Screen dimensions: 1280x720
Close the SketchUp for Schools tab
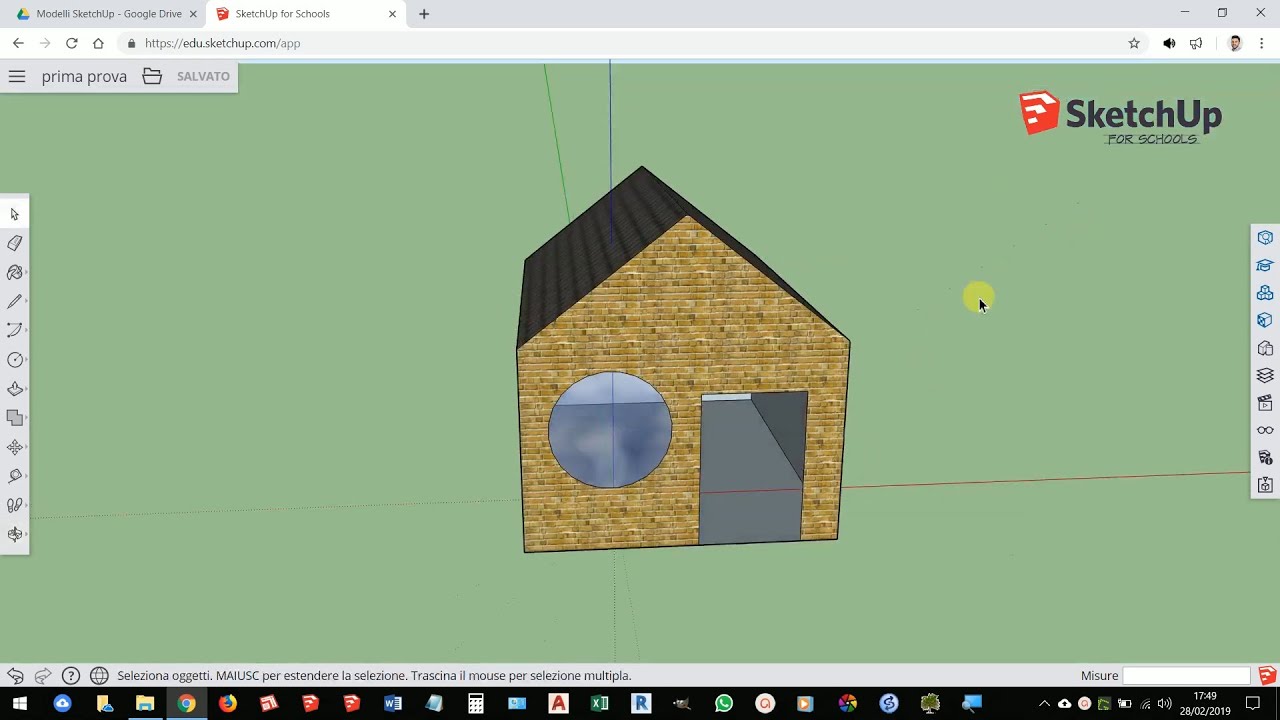[x=392, y=14]
